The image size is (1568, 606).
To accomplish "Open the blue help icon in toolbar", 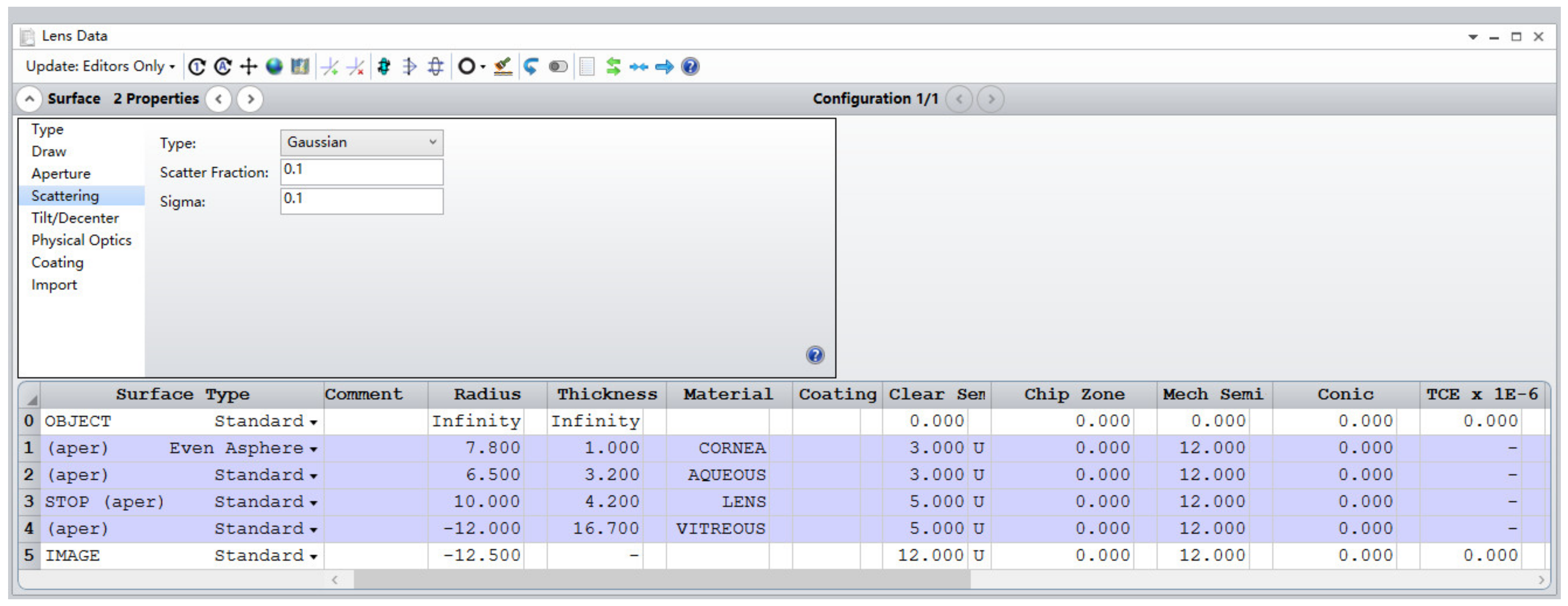I will [x=690, y=66].
